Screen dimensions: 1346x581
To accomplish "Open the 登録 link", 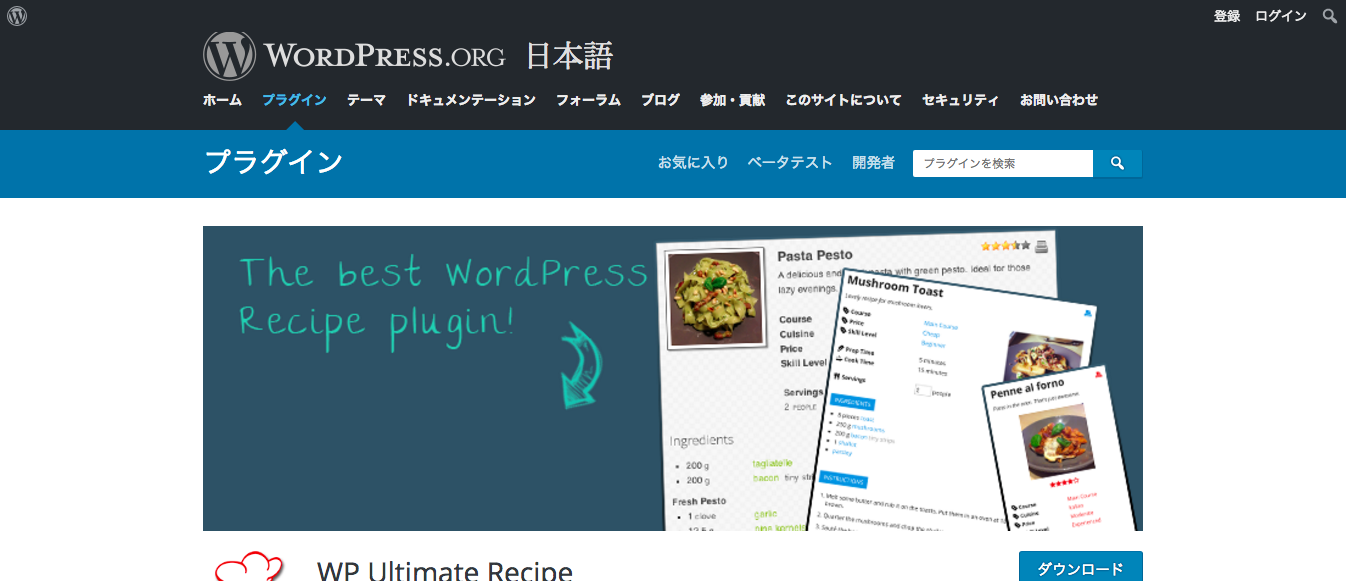I will click(x=1227, y=16).
